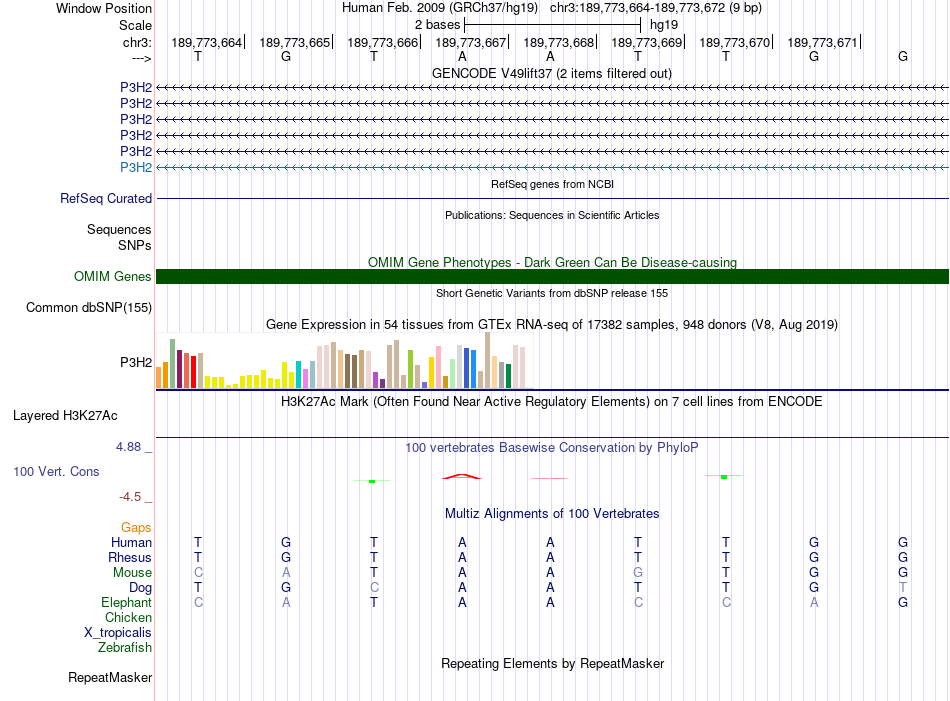Viewport: 950px width, 701px height.
Task: Click the GENCODE V49lift37 track title
Action: pos(552,74)
